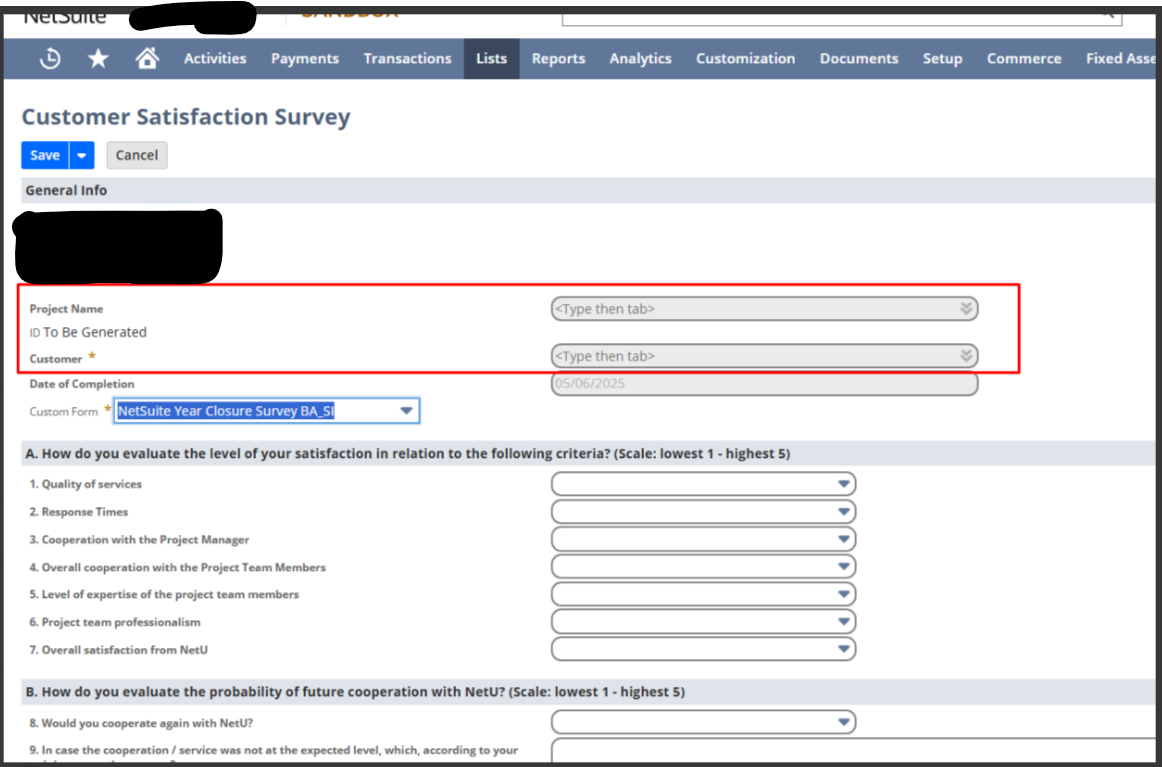Viewport: 1162px width, 767px height.
Task: Open the Reports menu
Action: pos(558,59)
